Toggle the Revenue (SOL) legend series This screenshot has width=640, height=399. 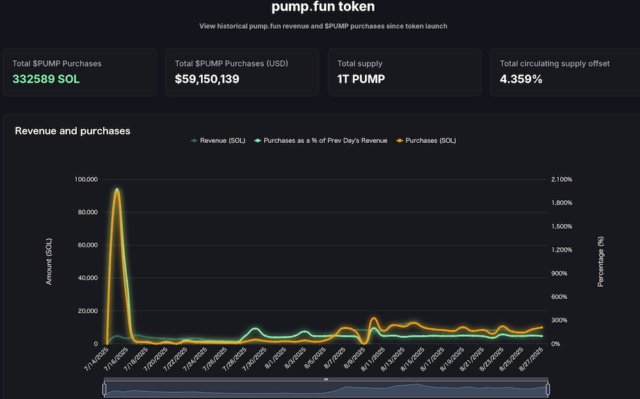click(218, 141)
